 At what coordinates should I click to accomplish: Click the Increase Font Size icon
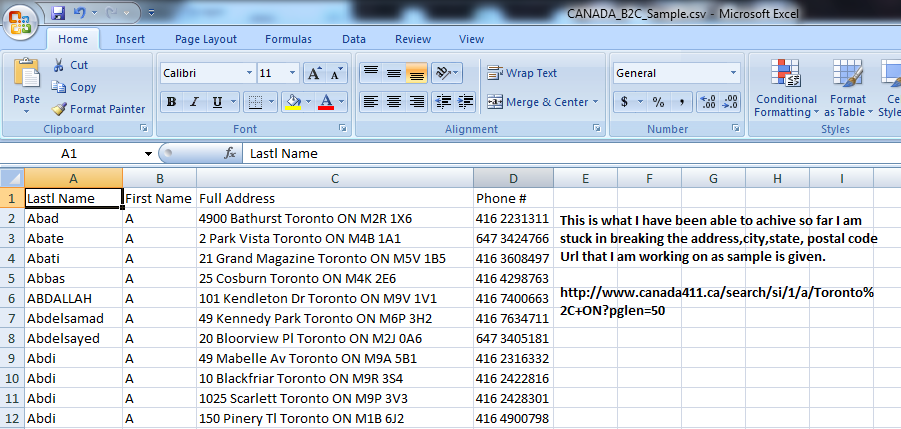(314, 74)
